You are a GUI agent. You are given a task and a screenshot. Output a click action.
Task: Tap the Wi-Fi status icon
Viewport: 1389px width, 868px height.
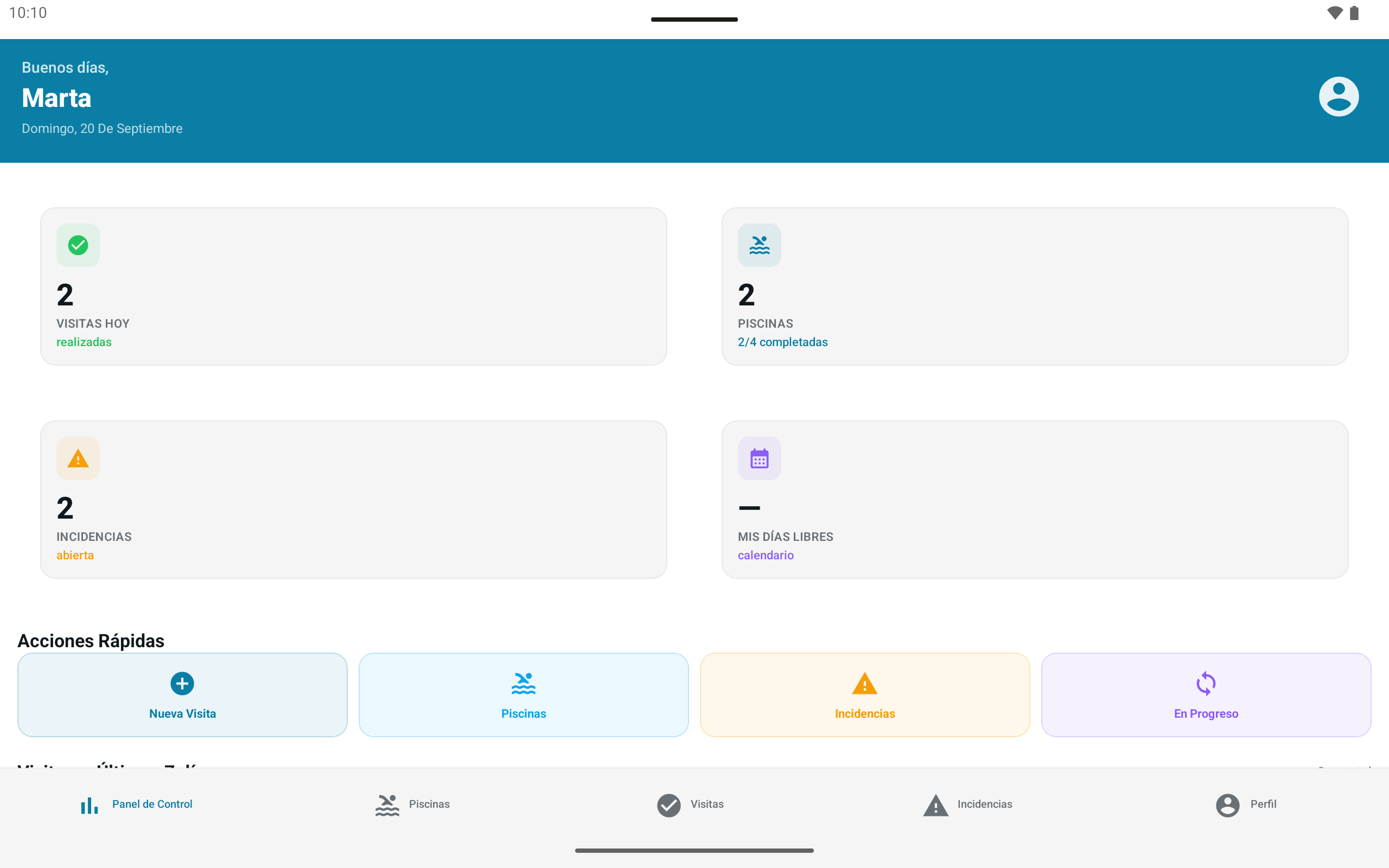point(1335,12)
